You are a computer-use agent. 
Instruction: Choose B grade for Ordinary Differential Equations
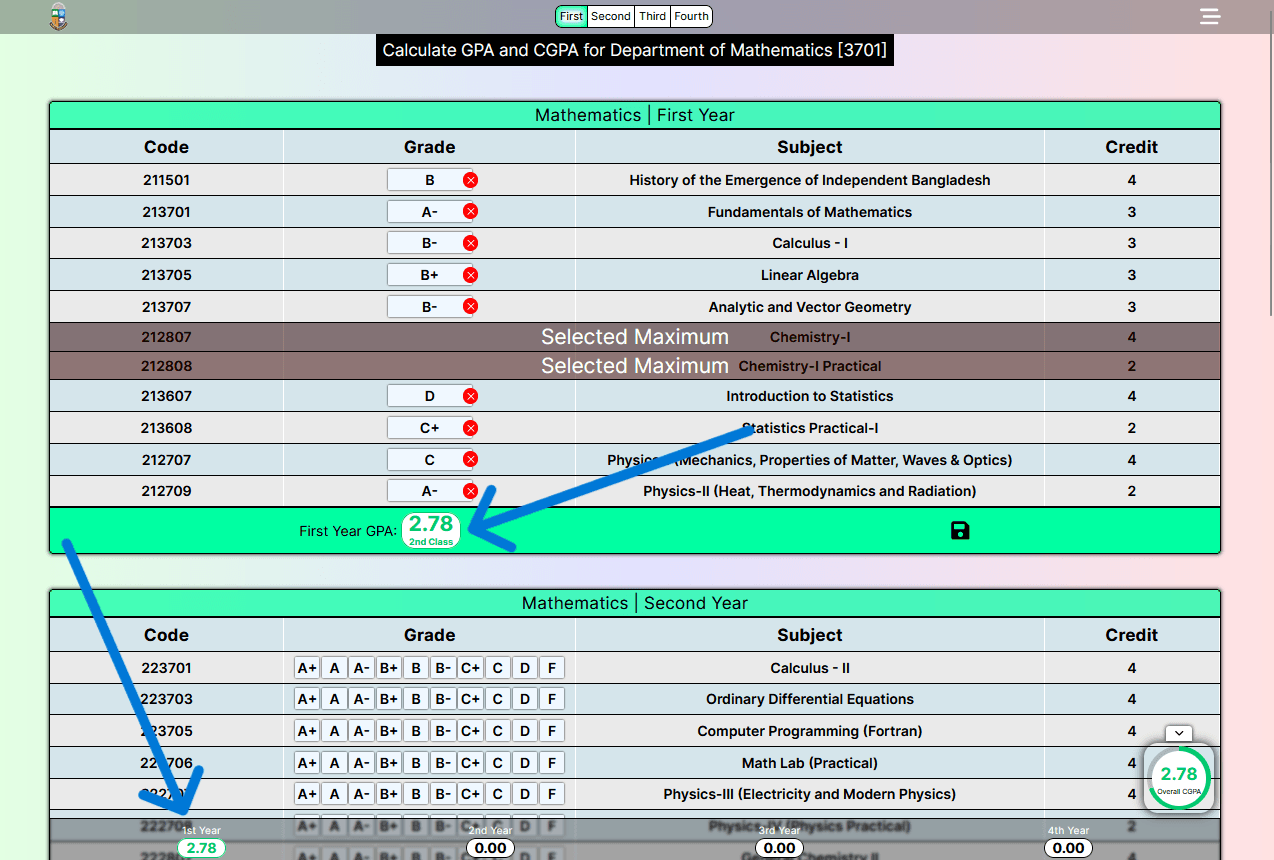pyautogui.click(x=416, y=699)
